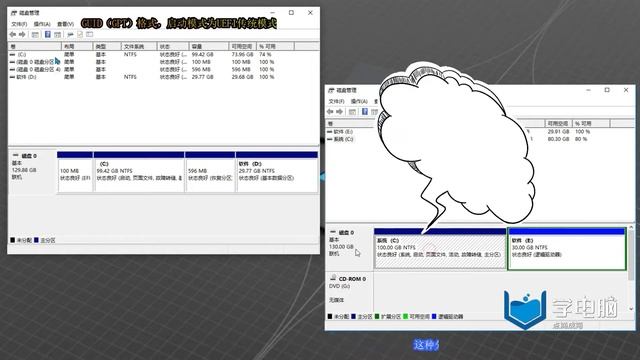Open 文件(F) menu in the 软件 (D:) window

(x=19, y=24)
